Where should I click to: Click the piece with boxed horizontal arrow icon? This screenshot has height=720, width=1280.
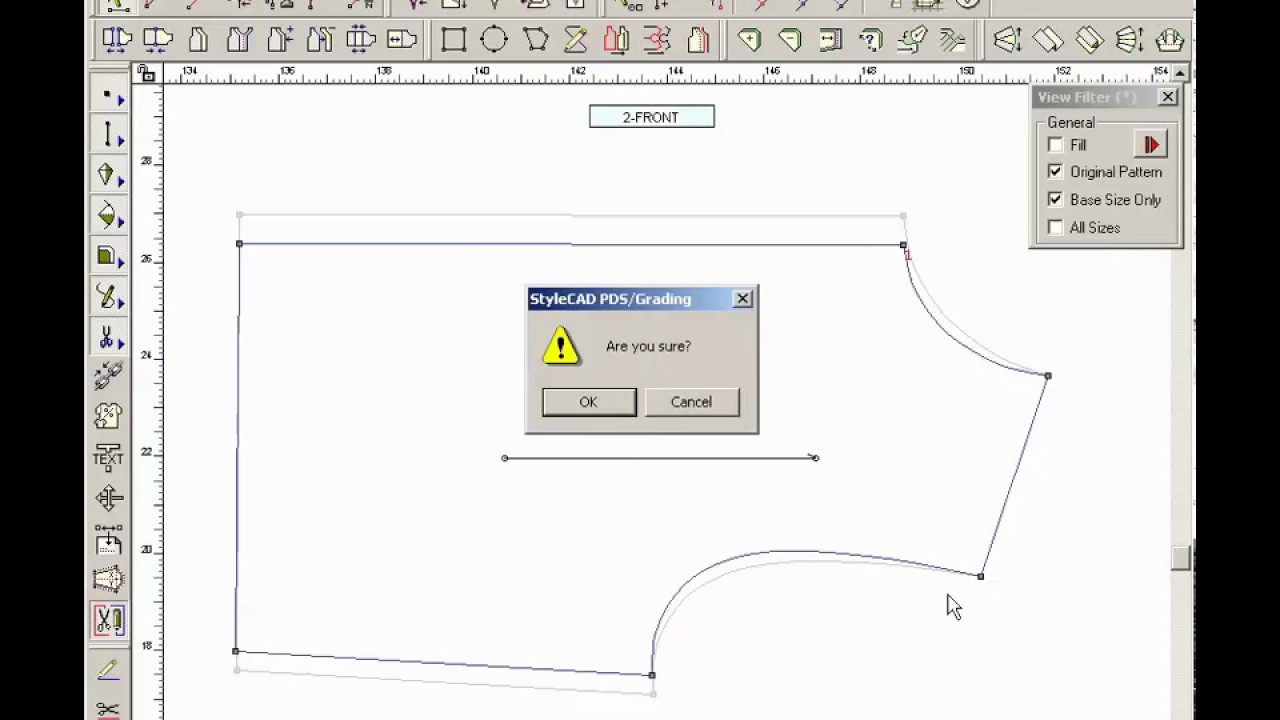coord(401,40)
